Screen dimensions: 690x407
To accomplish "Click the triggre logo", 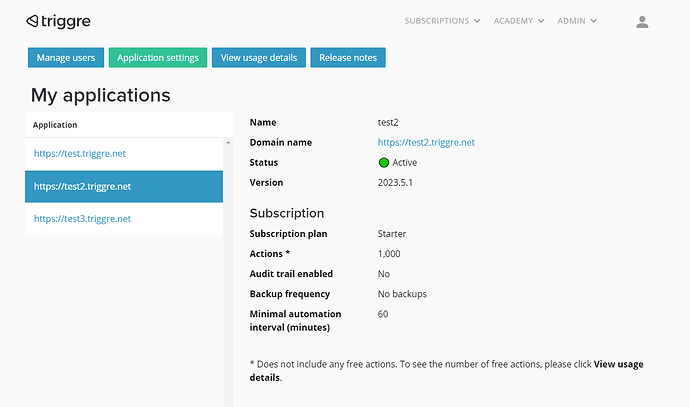I will tap(58, 21).
